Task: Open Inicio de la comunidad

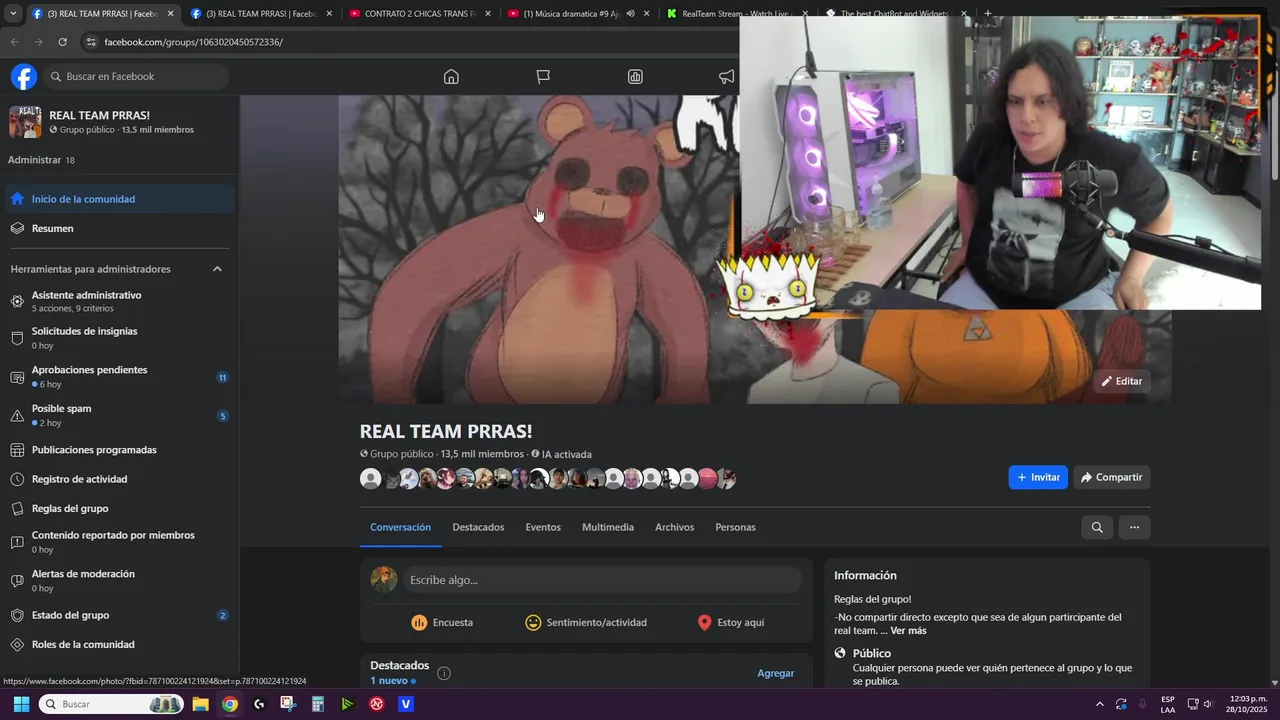Action: [120, 199]
